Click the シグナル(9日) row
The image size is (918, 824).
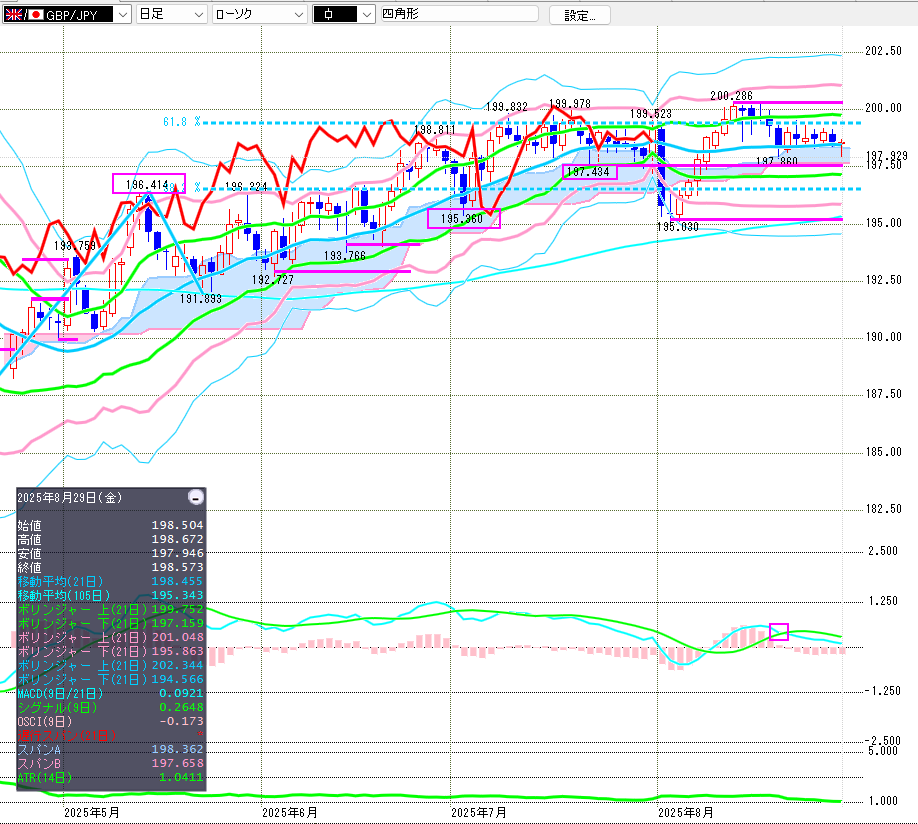pyautogui.click(x=111, y=708)
